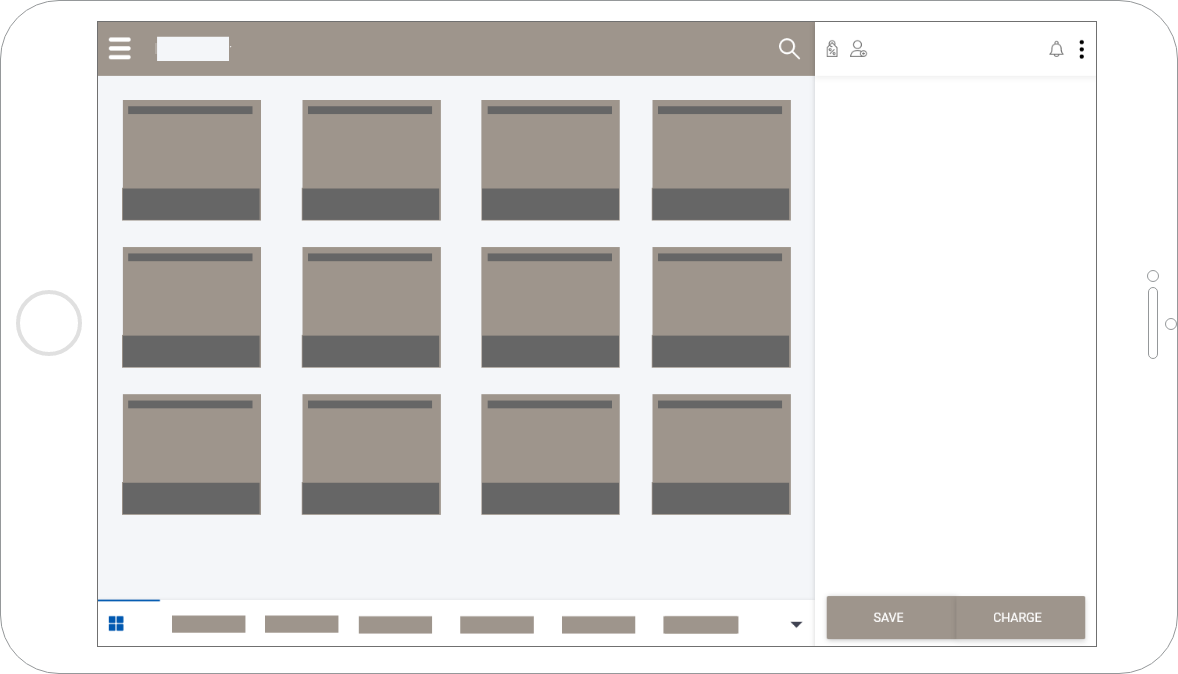
Task: Click the white title field in header
Action: tap(193, 49)
